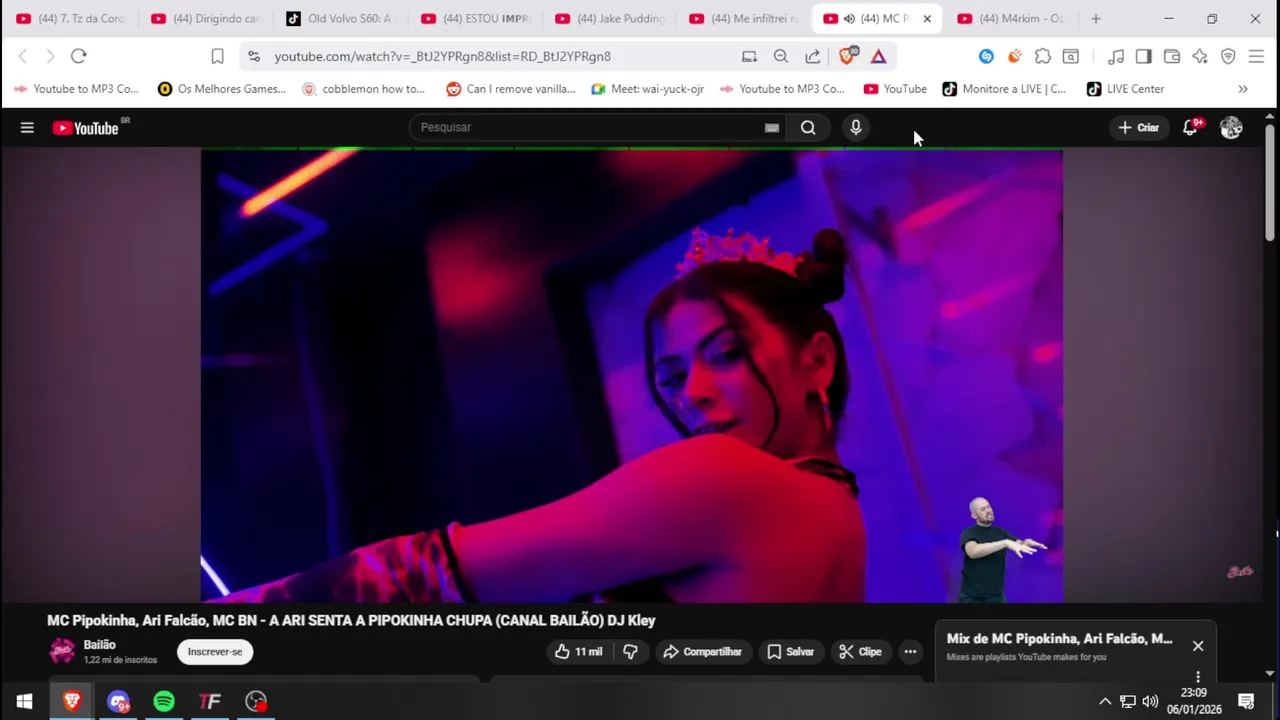
Task: Open the YouTube guide hamburger menu
Action: tap(27, 128)
